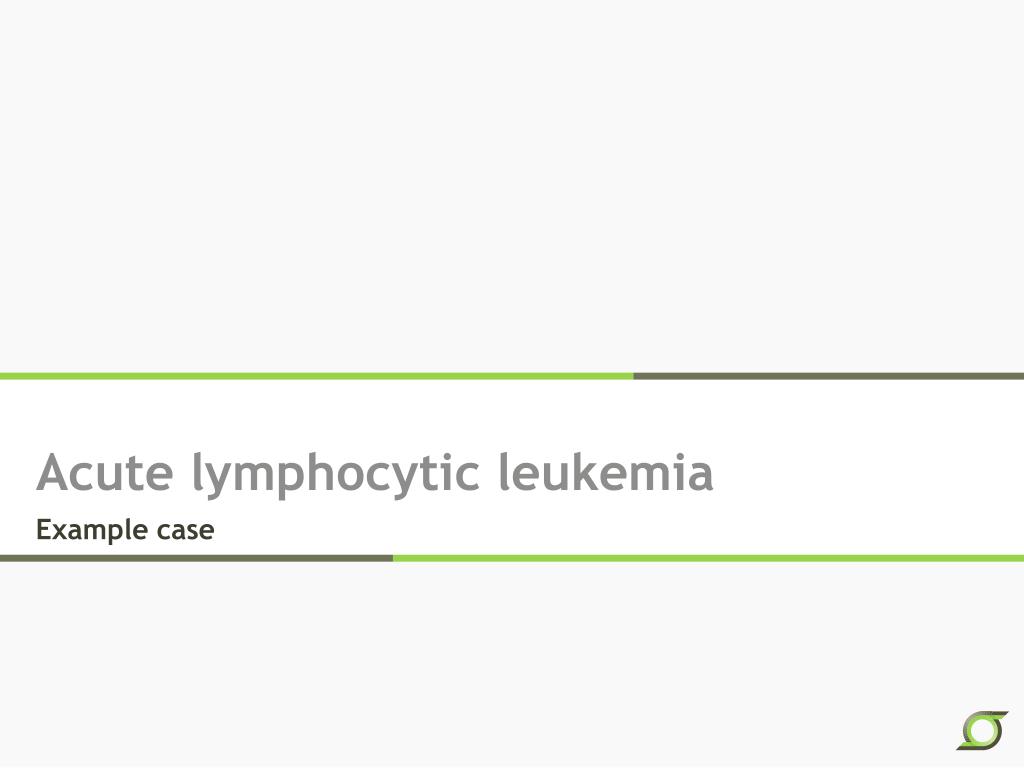Click the green segment of the upper divider line
This screenshot has height=768, width=1024.
coord(317,376)
